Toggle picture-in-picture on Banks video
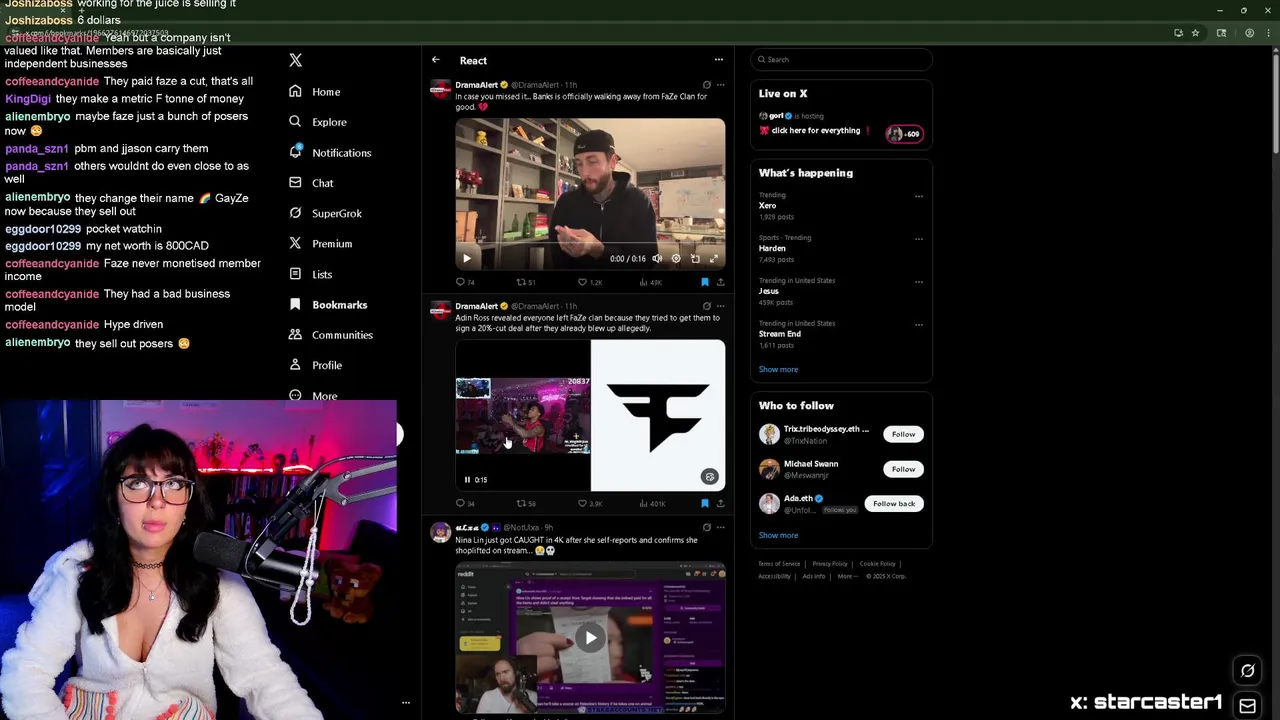The image size is (1280, 720). coord(695,259)
